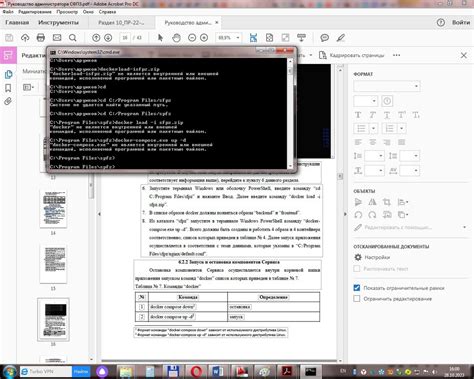Open the attachments paperclip panel icon
Image resolution: width=474 pixels, height=379 pixels.
click(8, 101)
